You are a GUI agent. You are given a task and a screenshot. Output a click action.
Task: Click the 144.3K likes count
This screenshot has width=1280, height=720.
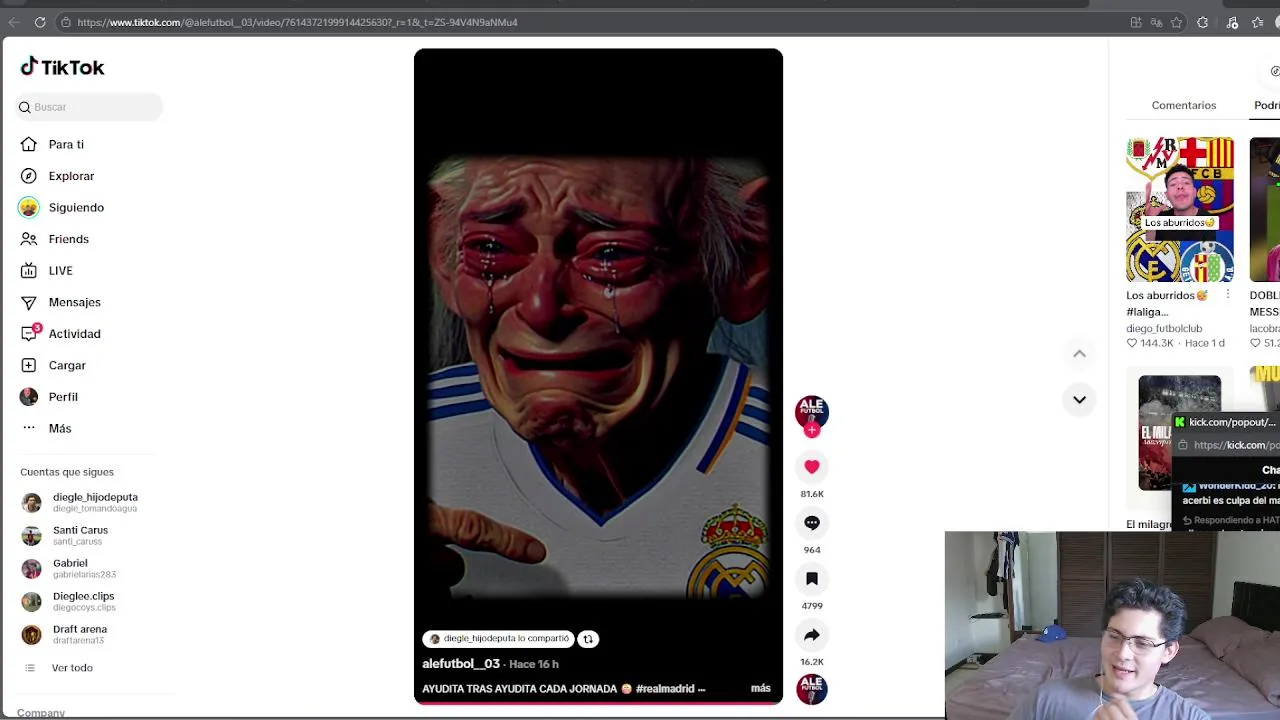coord(1156,343)
